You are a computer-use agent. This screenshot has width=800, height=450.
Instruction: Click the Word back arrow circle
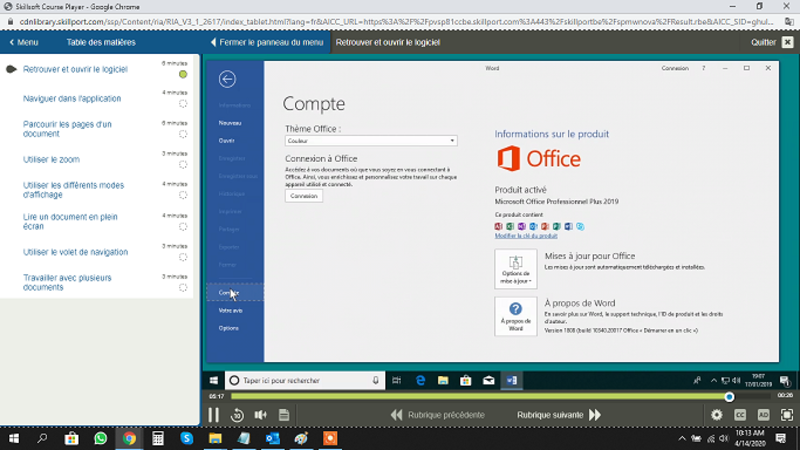pos(227,79)
